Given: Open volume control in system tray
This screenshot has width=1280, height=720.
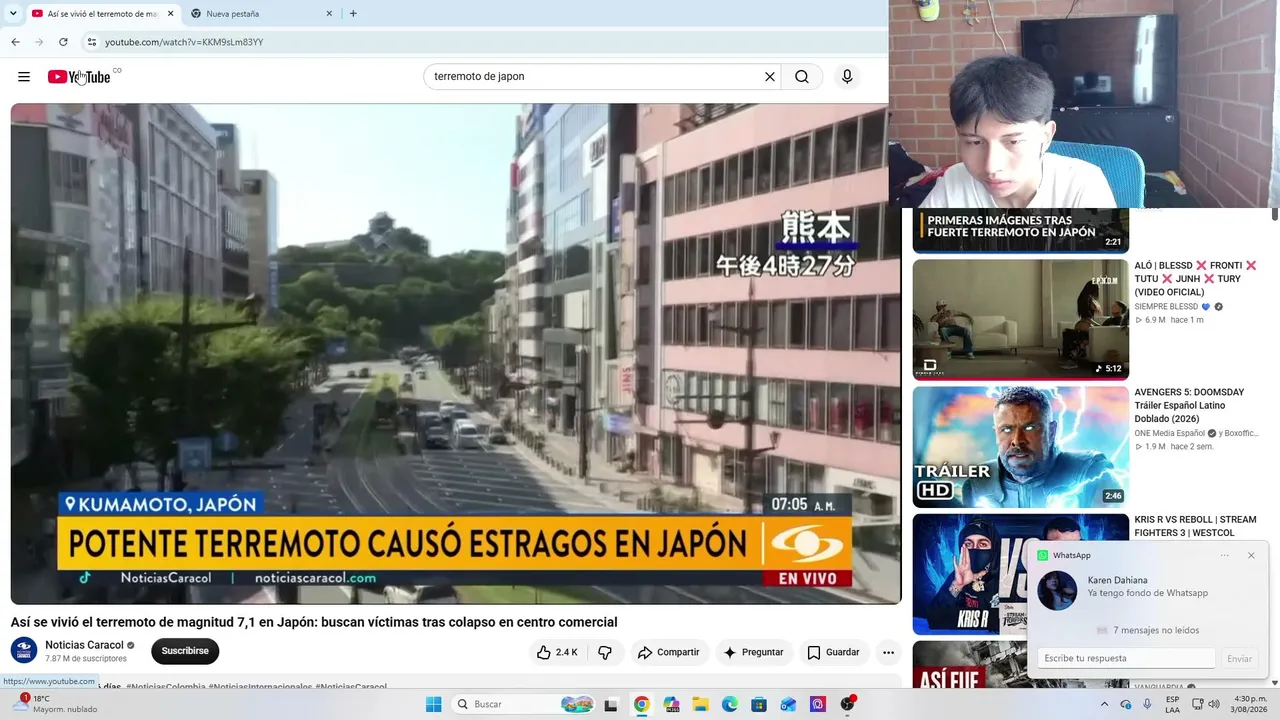Looking at the screenshot, I should tap(1214, 704).
